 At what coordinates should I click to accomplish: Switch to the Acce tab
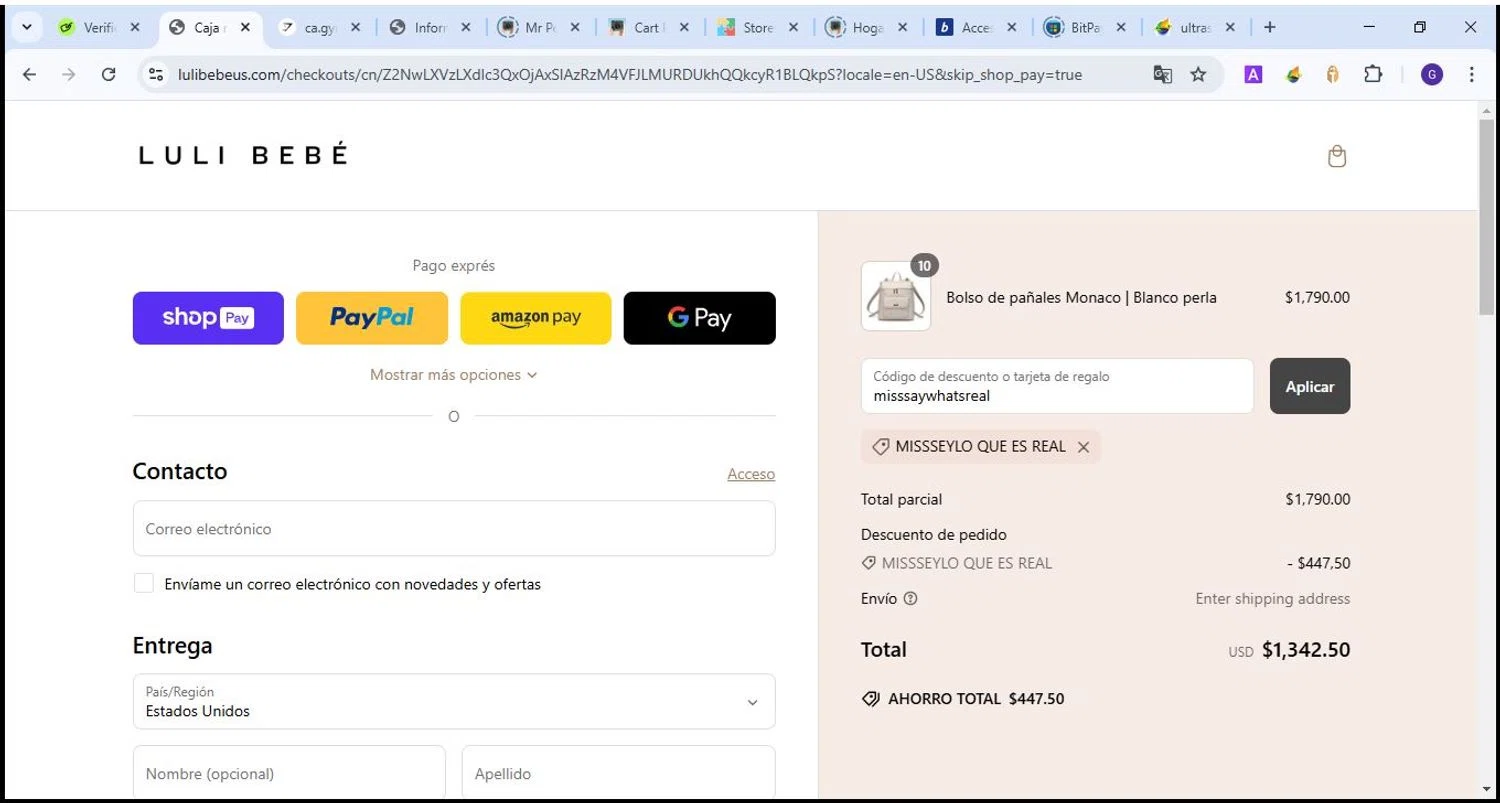pos(975,27)
